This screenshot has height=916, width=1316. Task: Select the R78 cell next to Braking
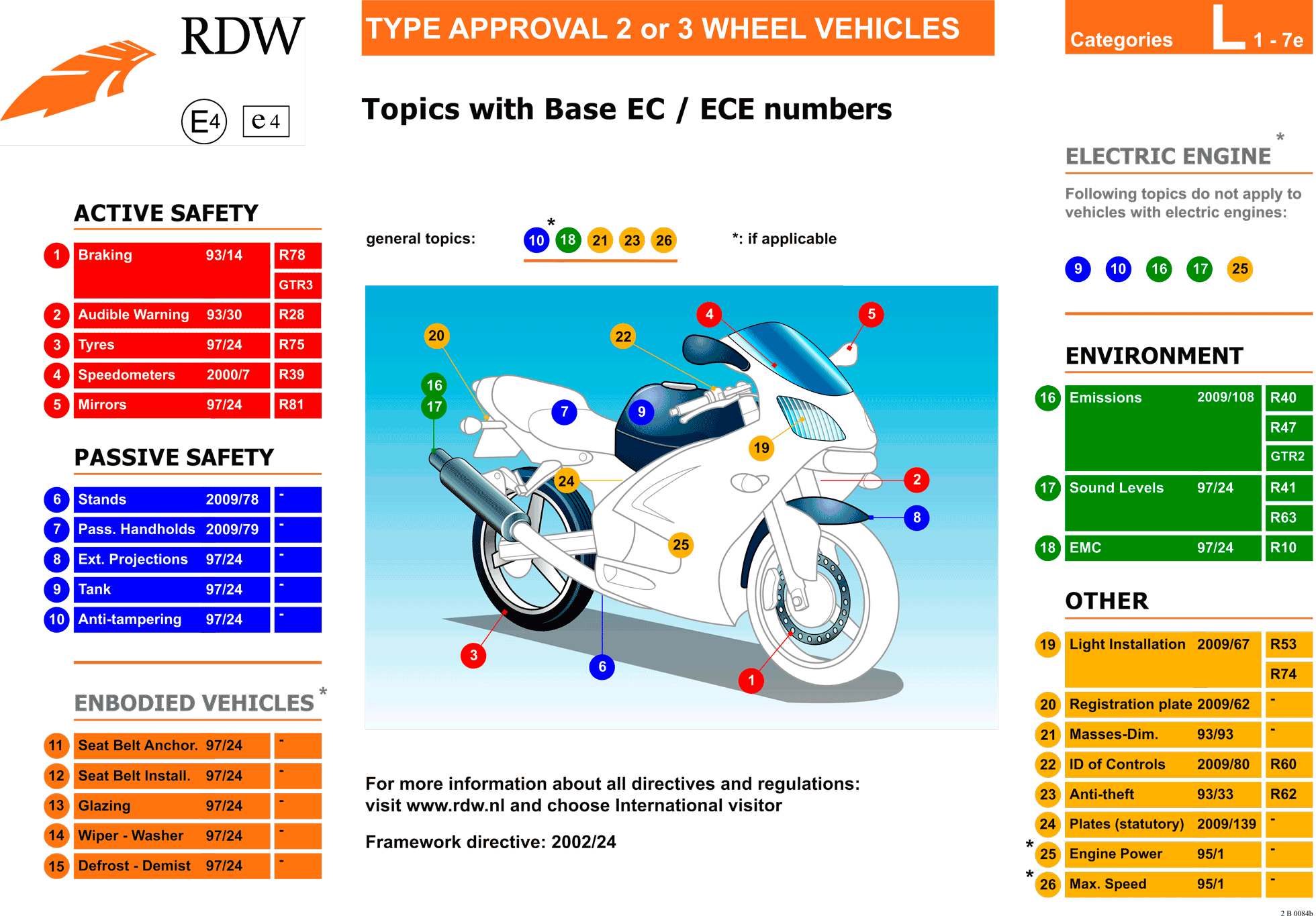click(x=297, y=255)
